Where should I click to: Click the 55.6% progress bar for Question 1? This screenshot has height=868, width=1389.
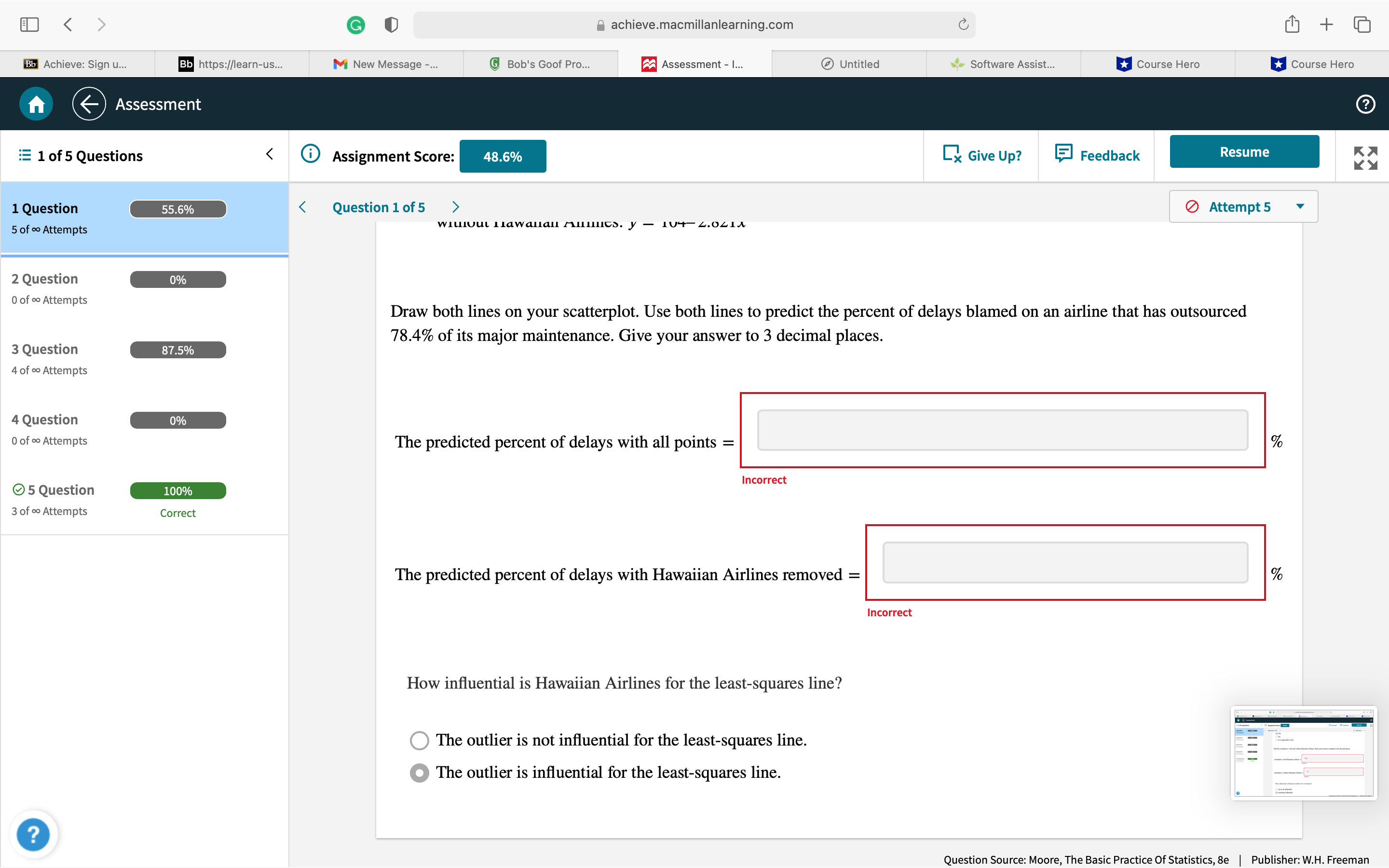(177, 209)
